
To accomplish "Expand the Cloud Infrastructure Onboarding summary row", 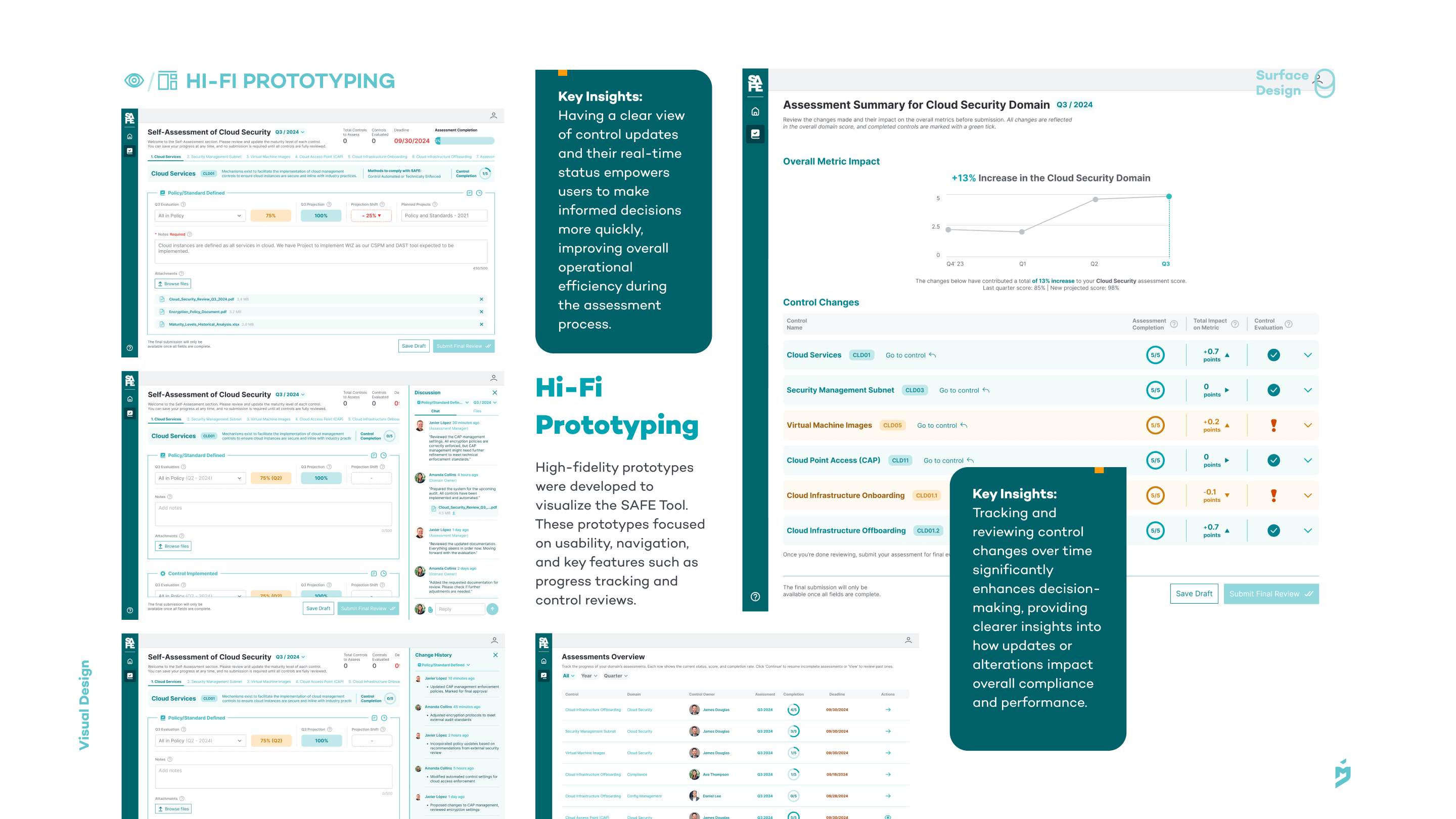I will (x=1308, y=495).
